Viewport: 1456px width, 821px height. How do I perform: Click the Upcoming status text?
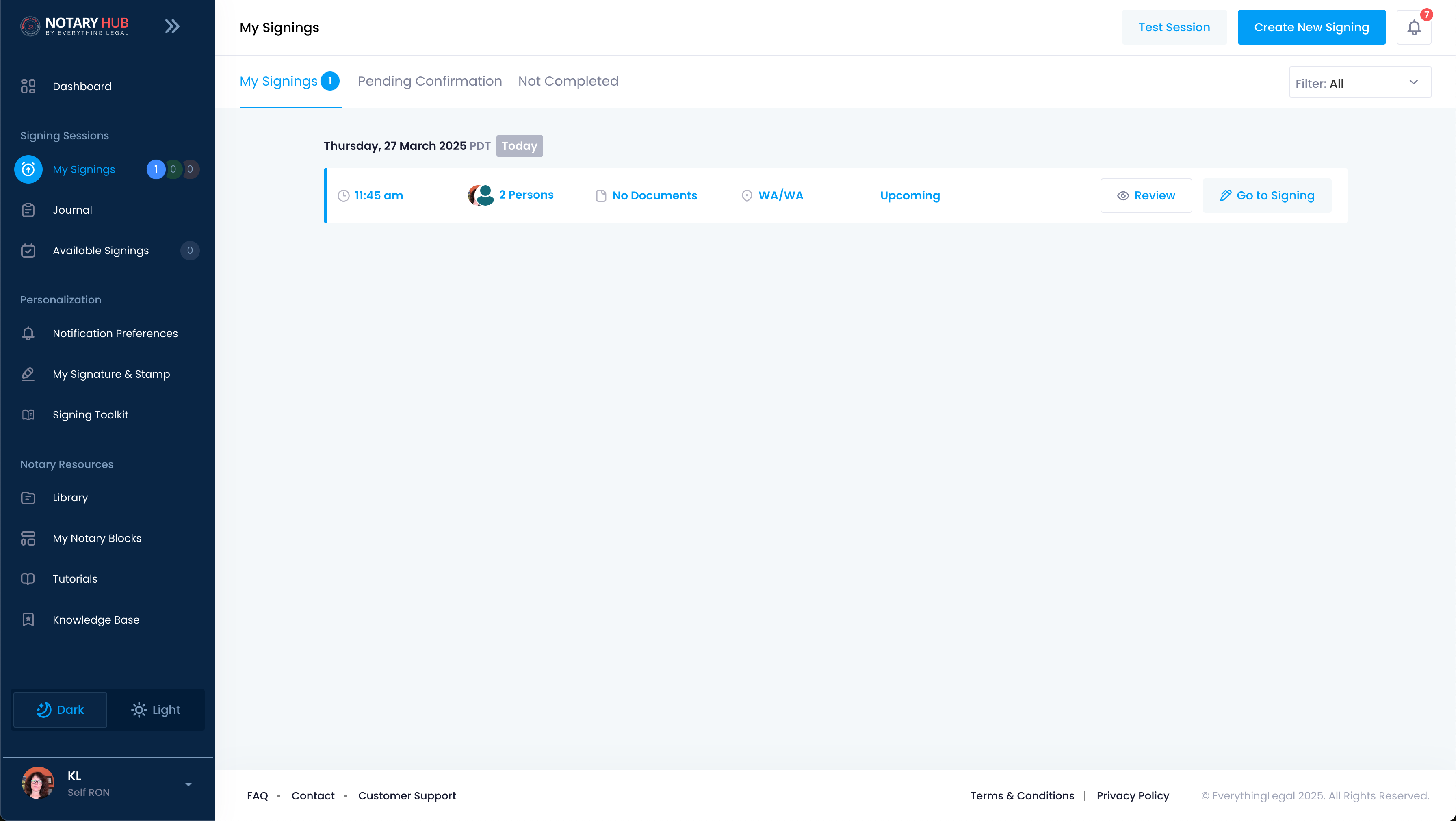pos(910,195)
